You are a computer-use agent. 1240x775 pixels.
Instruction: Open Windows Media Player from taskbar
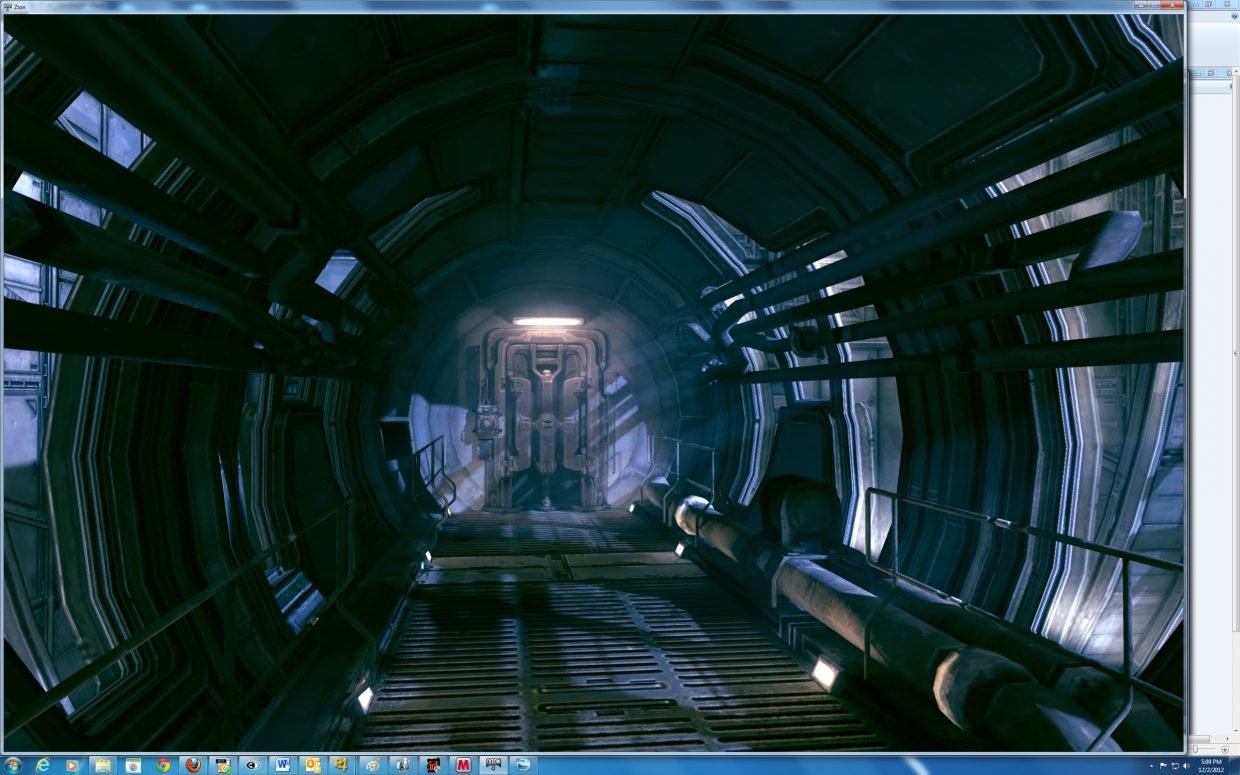[72, 765]
